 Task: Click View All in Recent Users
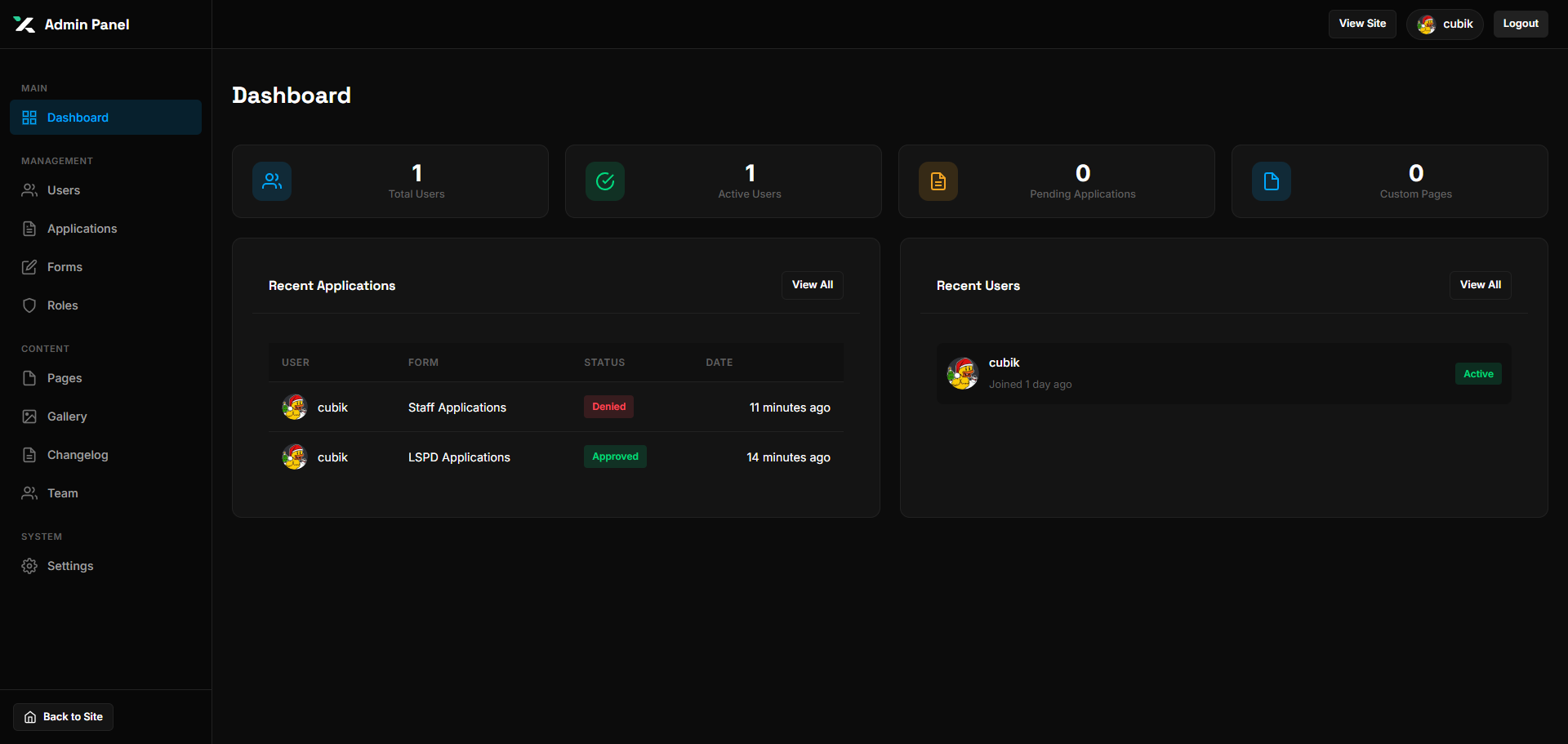tap(1481, 285)
